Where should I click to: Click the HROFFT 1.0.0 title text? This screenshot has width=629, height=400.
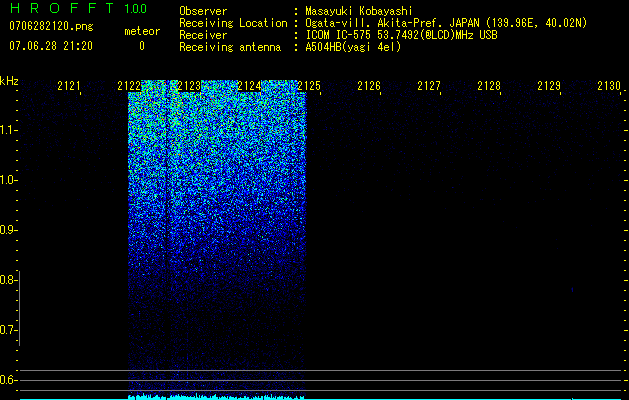(78, 8)
